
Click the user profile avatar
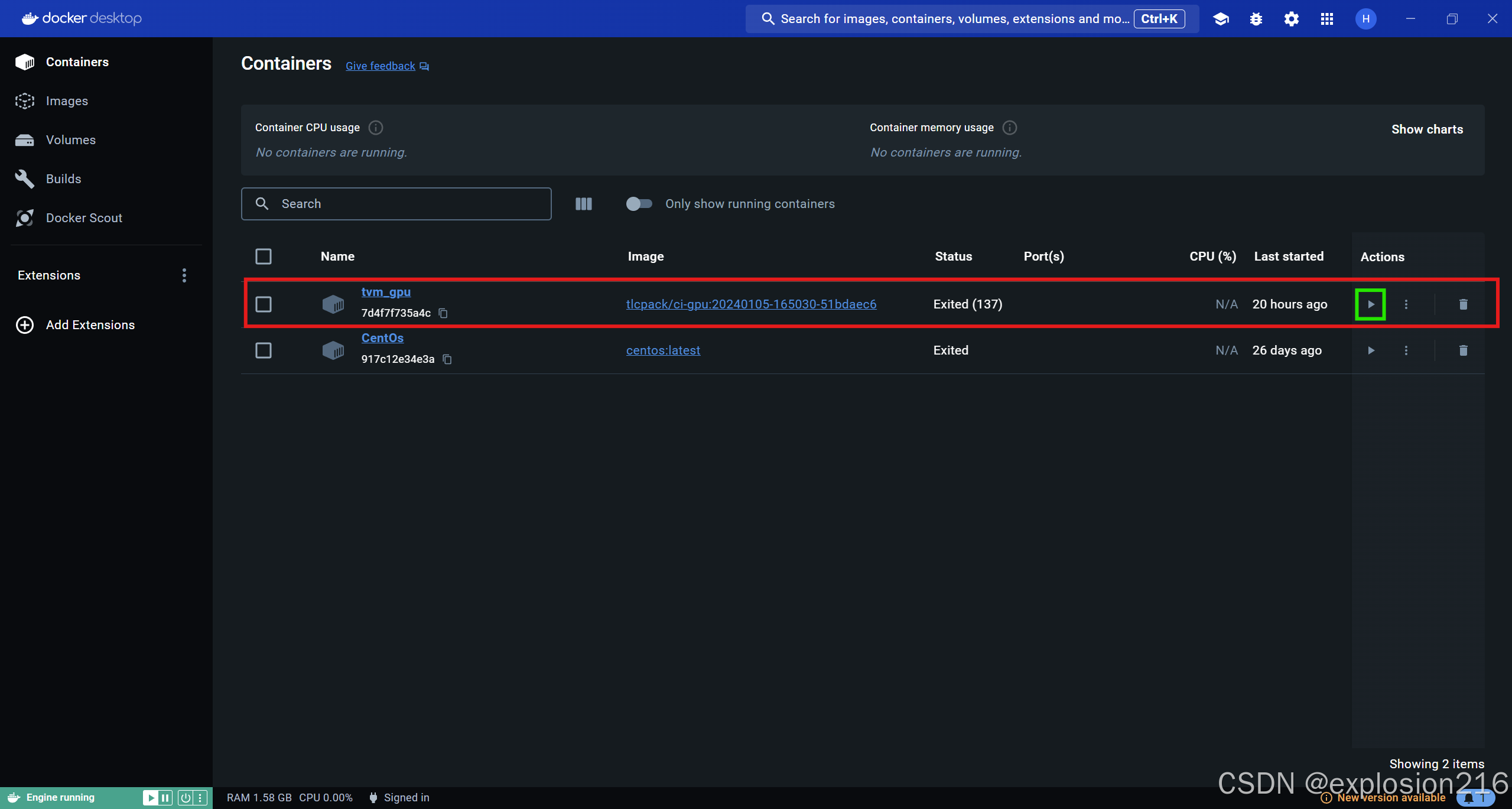(1365, 18)
